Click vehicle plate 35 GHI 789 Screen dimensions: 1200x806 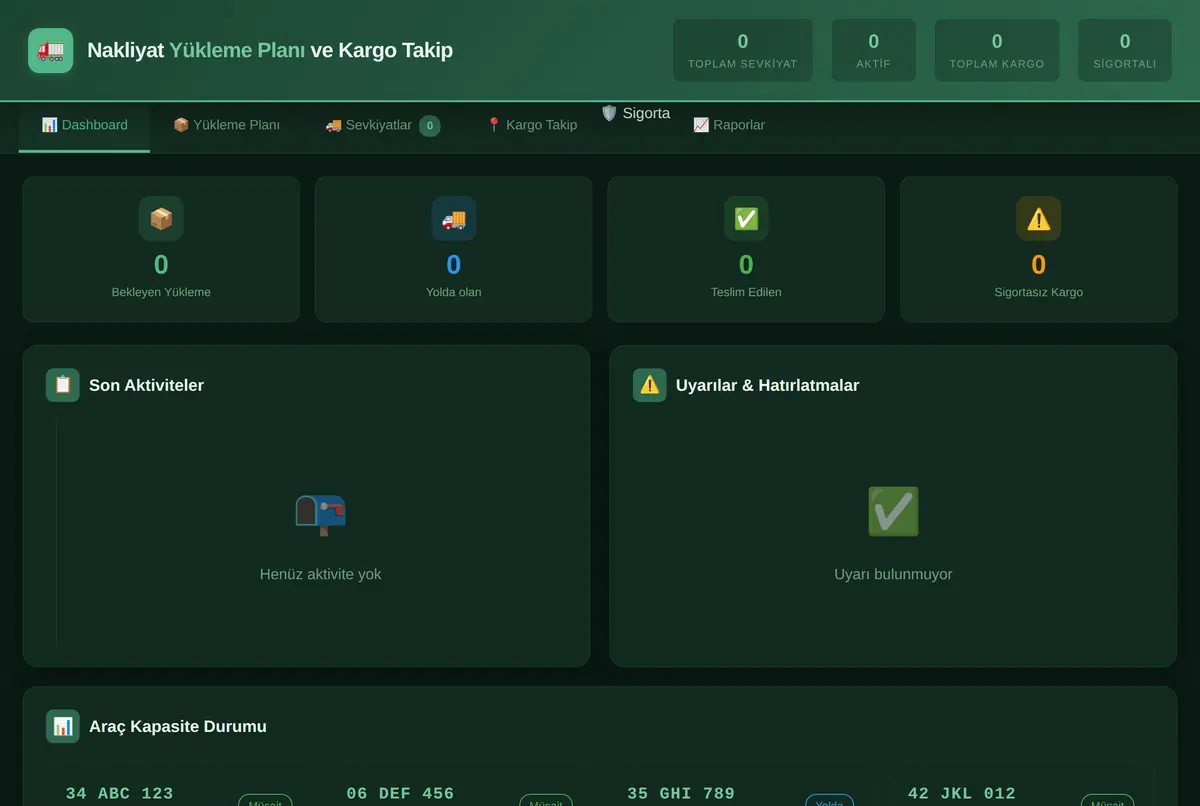click(x=681, y=794)
